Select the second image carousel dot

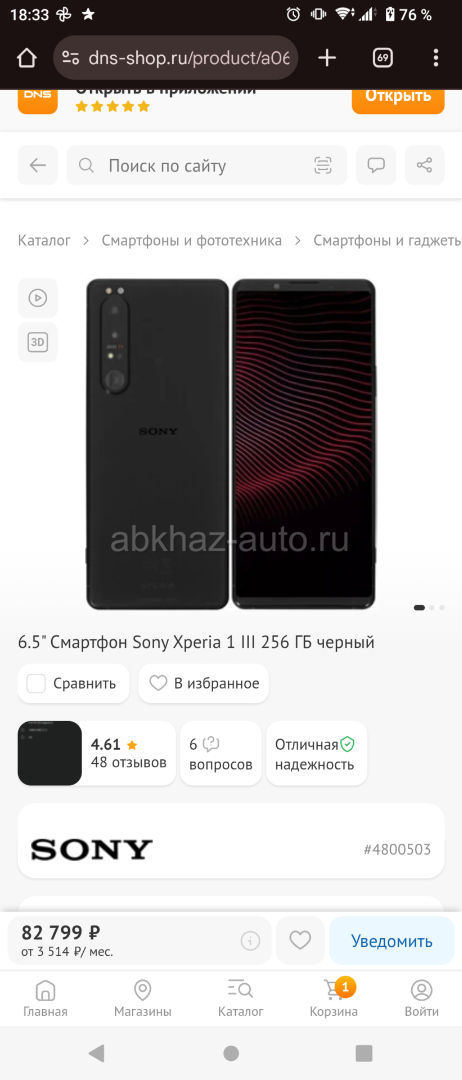click(x=432, y=608)
